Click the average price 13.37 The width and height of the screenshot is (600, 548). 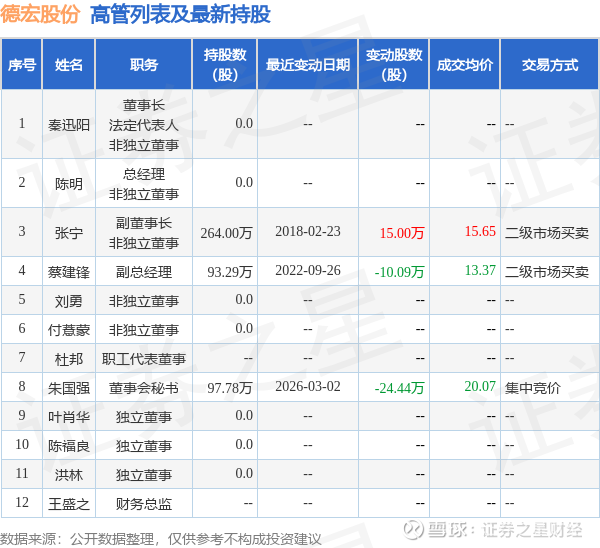click(480, 271)
